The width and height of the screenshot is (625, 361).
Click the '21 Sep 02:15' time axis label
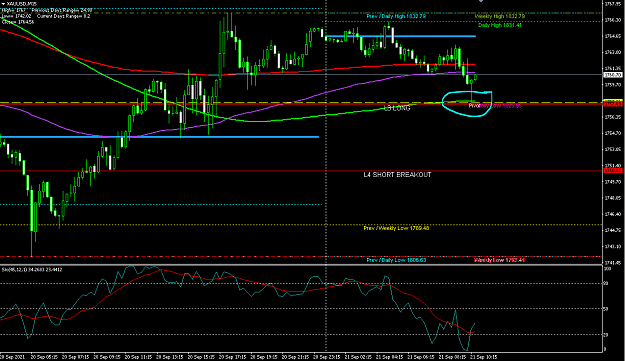tap(358, 357)
